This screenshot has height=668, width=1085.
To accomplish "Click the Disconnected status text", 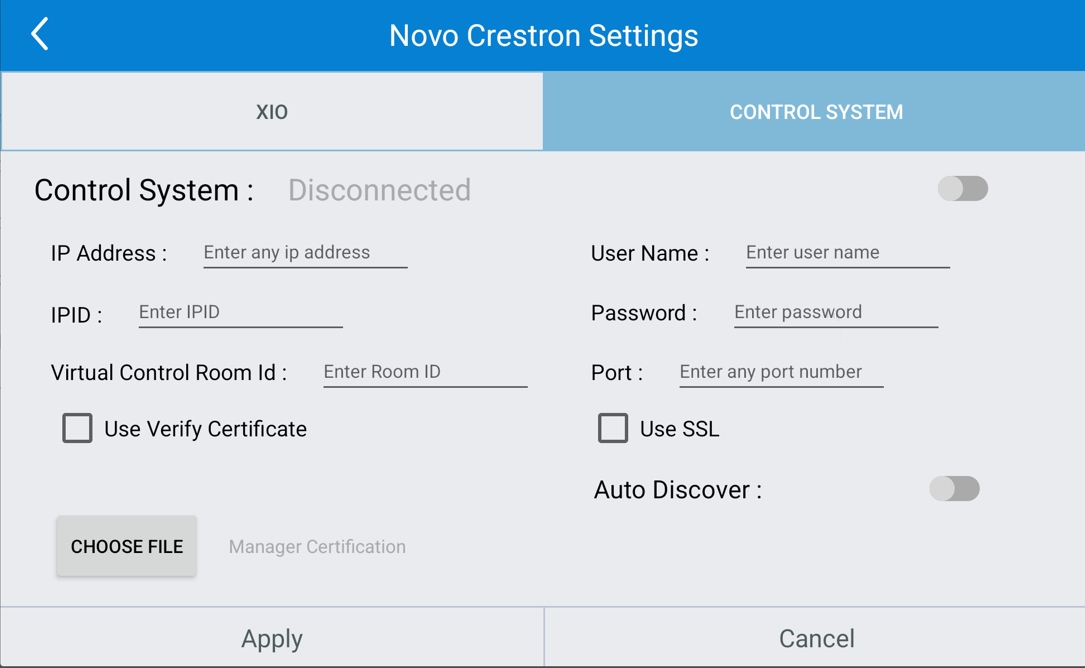I will (379, 190).
